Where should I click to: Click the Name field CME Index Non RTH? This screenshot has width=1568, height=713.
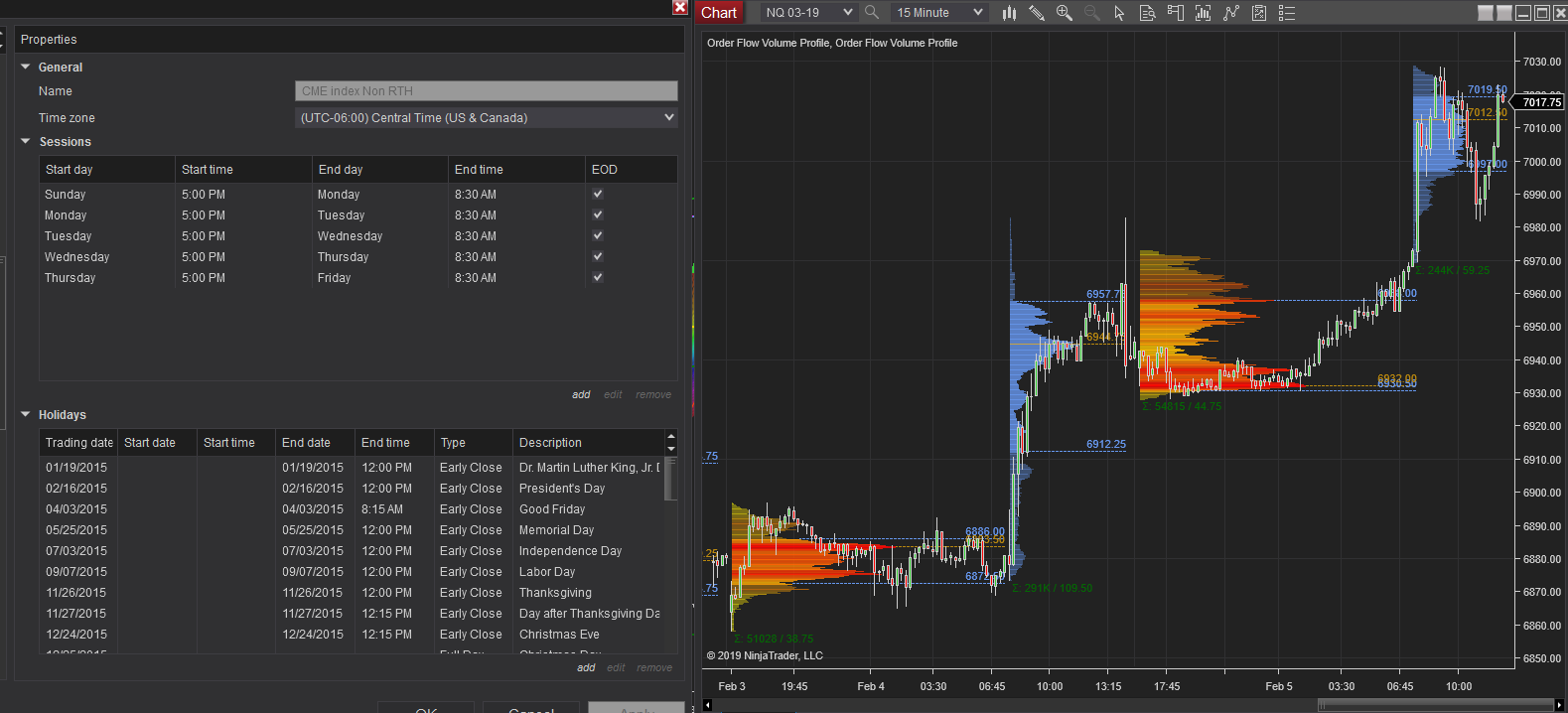coord(487,91)
